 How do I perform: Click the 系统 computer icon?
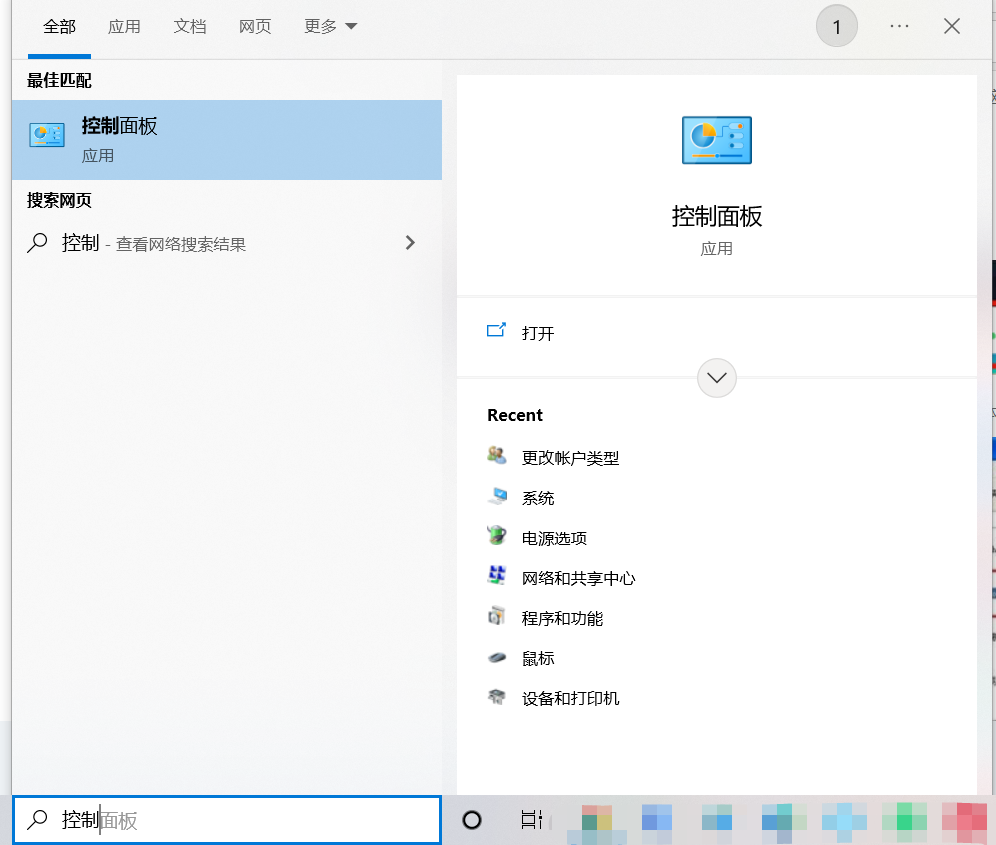click(x=497, y=497)
